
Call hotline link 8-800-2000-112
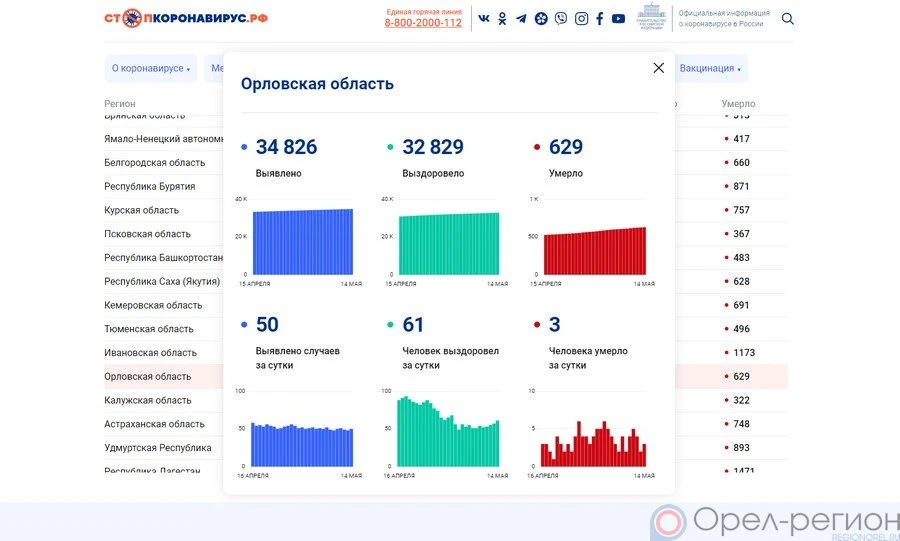point(423,23)
